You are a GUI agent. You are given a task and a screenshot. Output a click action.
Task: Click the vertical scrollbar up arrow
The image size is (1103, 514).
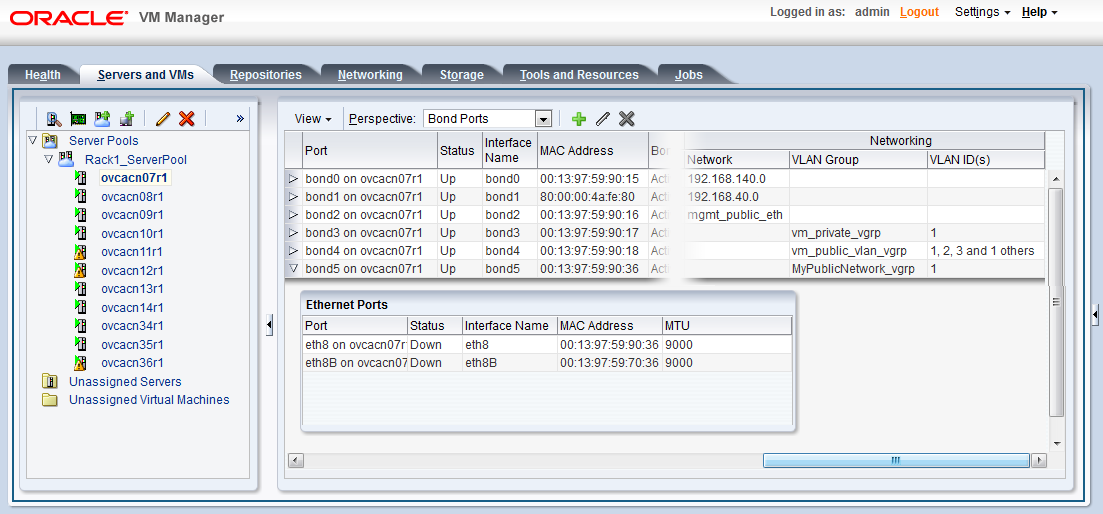tap(1056, 179)
